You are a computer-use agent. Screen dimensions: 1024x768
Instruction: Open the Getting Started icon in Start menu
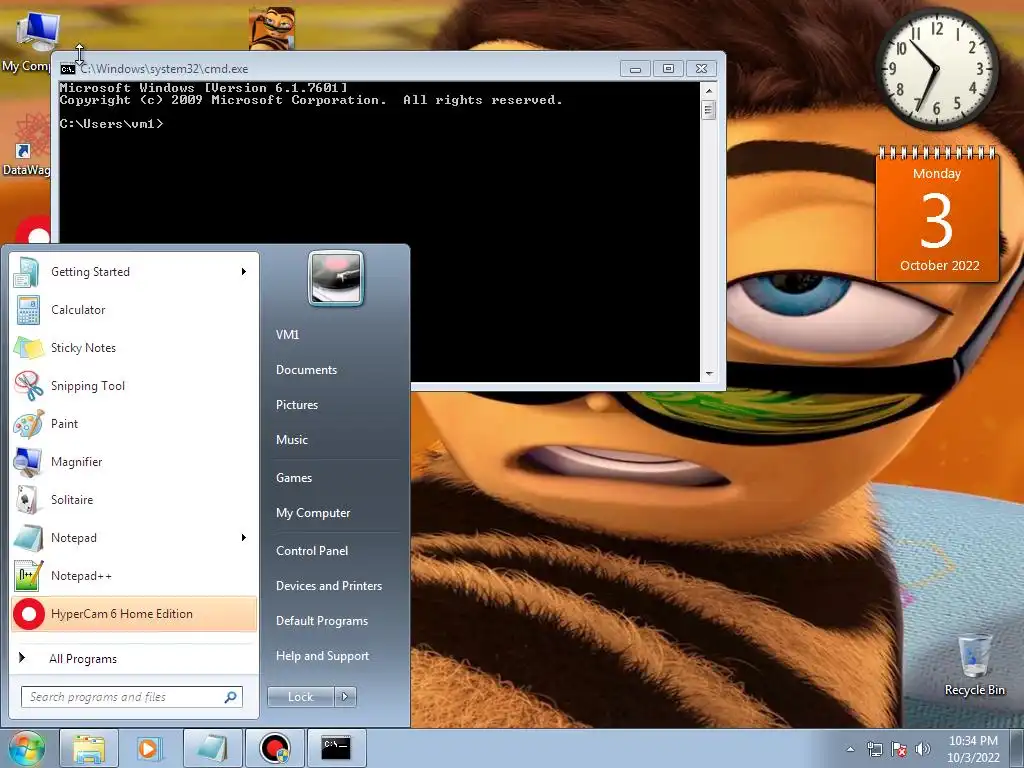tap(27, 272)
